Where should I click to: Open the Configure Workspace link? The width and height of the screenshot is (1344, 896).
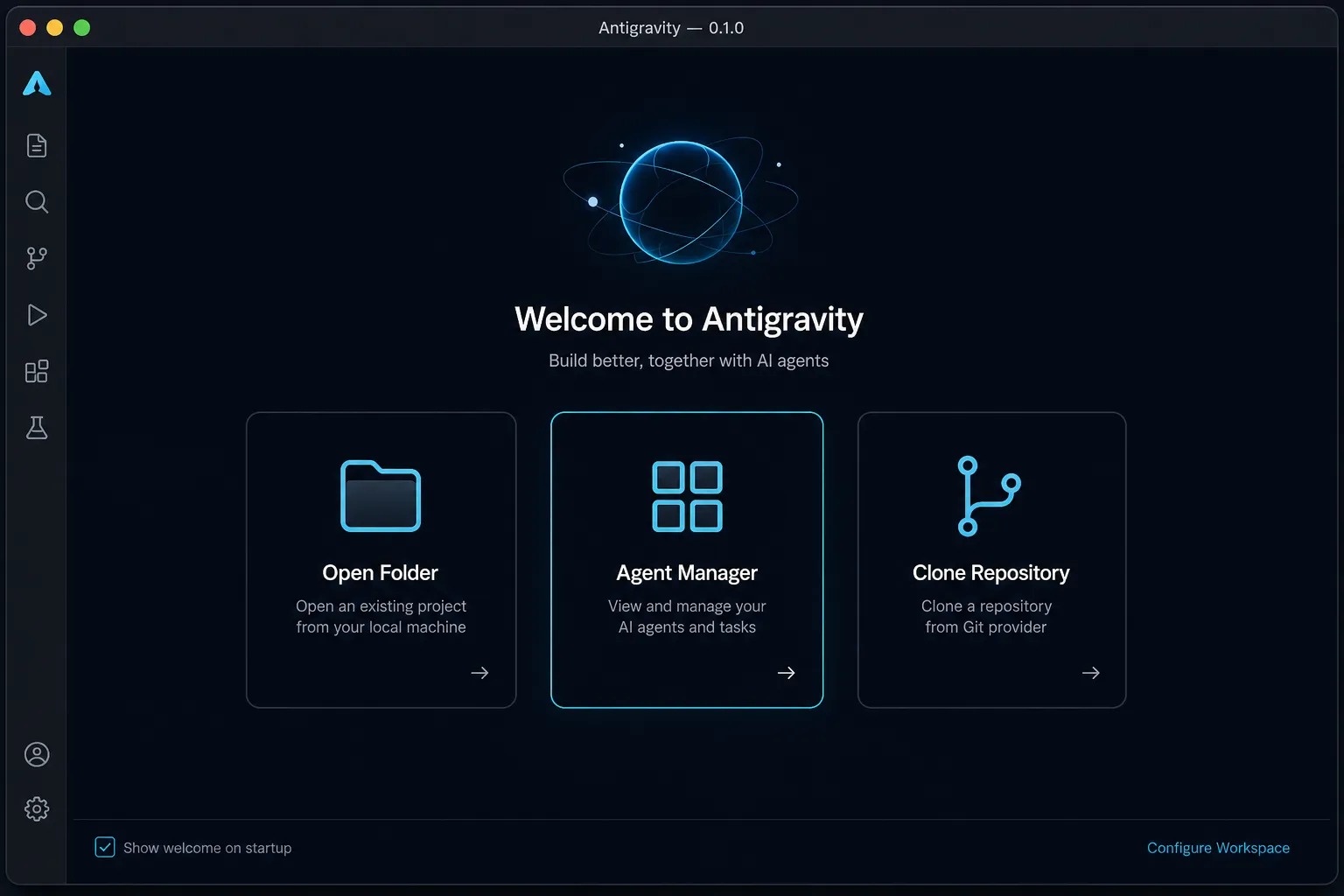click(x=1218, y=848)
